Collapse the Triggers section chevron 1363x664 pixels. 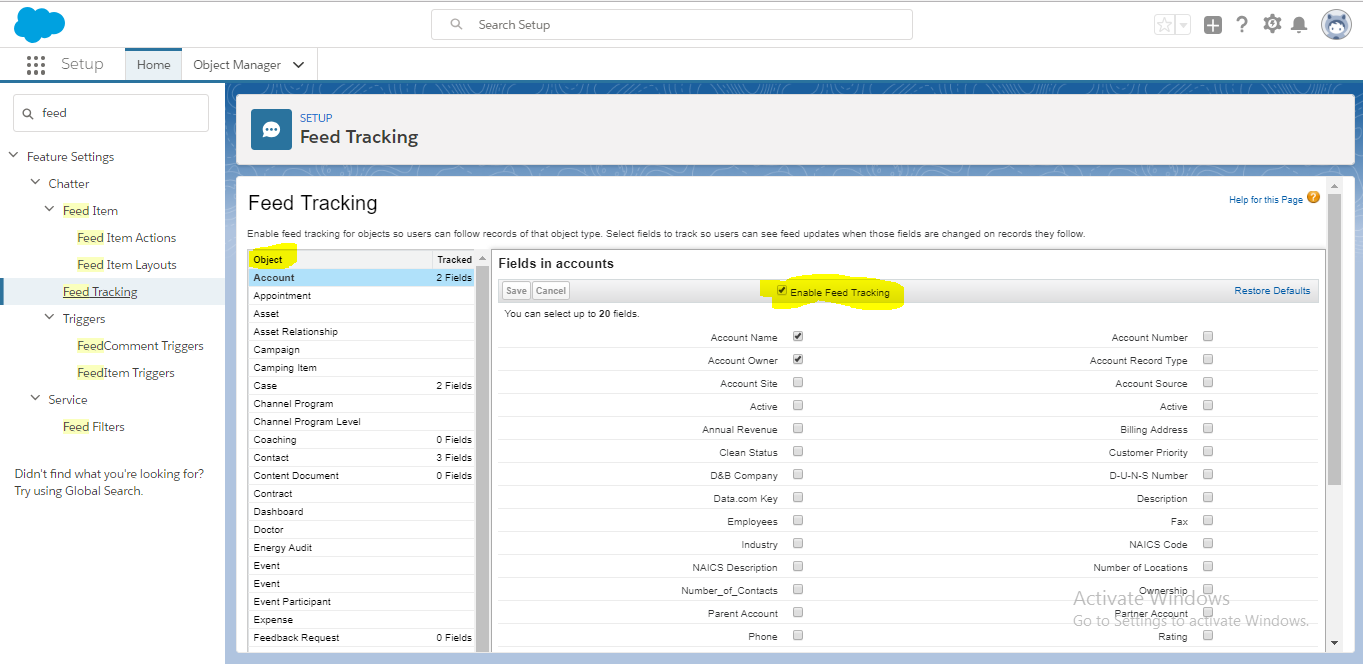(50, 319)
